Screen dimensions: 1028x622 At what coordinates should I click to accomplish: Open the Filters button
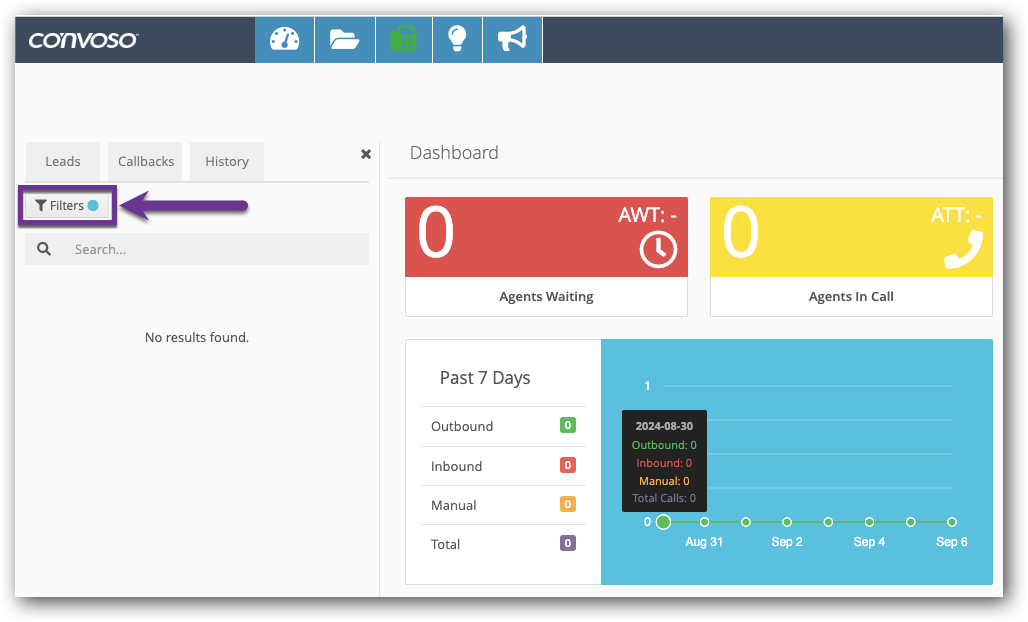click(x=67, y=206)
